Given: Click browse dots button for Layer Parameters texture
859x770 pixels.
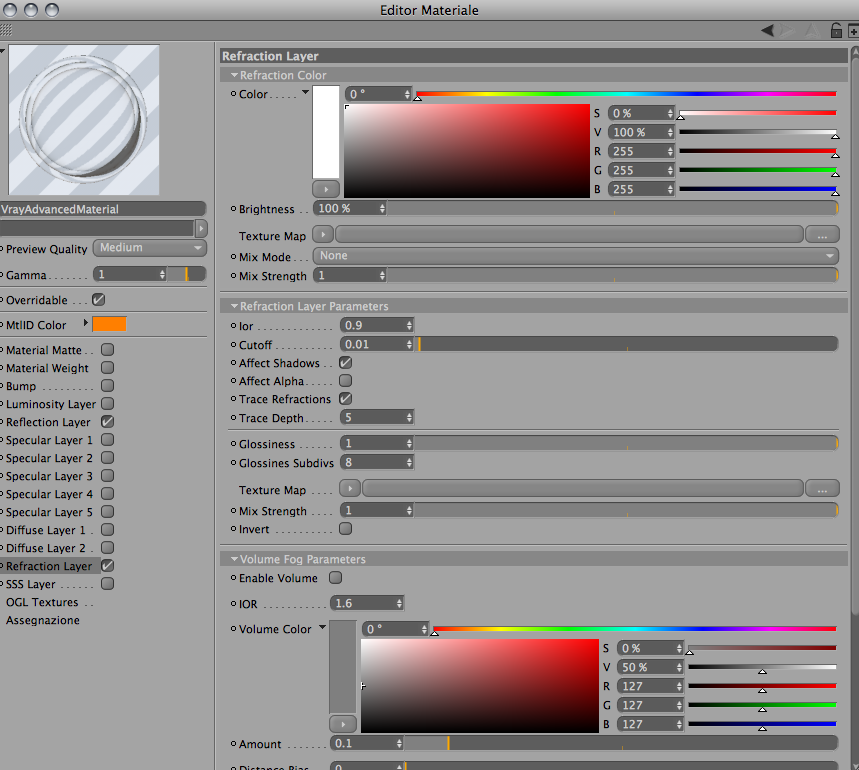Looking at the screenshot, I should click(822, 487).
